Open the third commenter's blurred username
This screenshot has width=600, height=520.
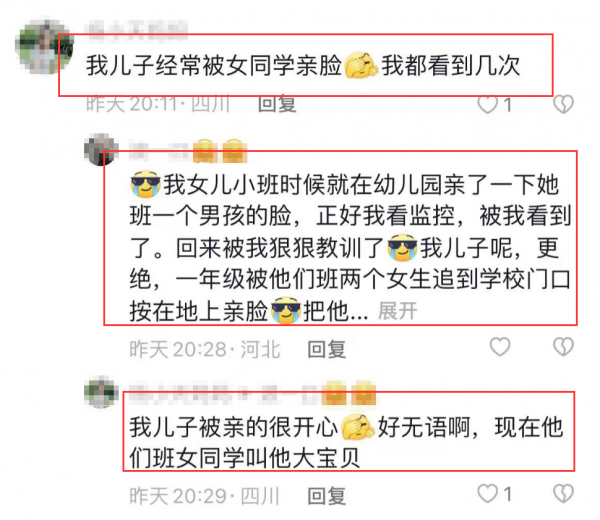252,393
